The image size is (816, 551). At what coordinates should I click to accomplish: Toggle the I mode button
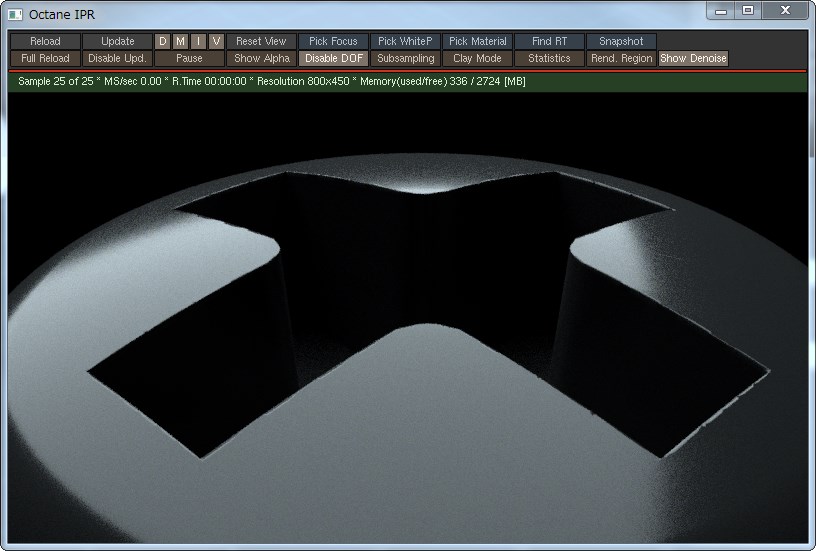pyautogui.click(x=198, y=41)
